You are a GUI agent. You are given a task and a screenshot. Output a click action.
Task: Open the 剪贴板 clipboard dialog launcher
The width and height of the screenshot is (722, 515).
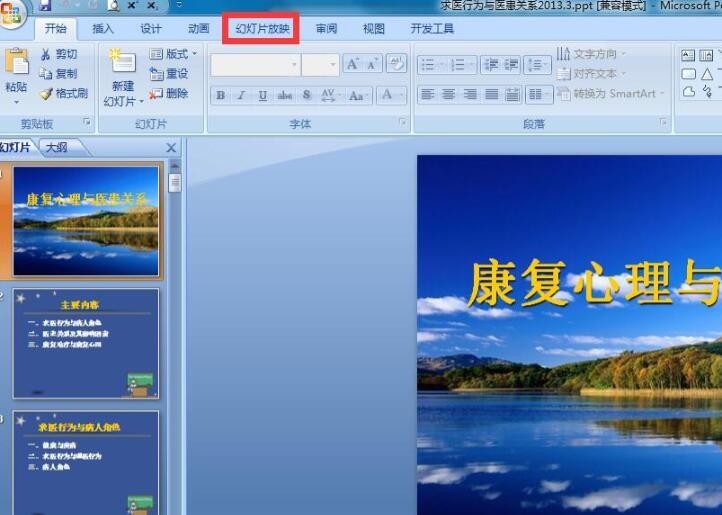point(87,122)
